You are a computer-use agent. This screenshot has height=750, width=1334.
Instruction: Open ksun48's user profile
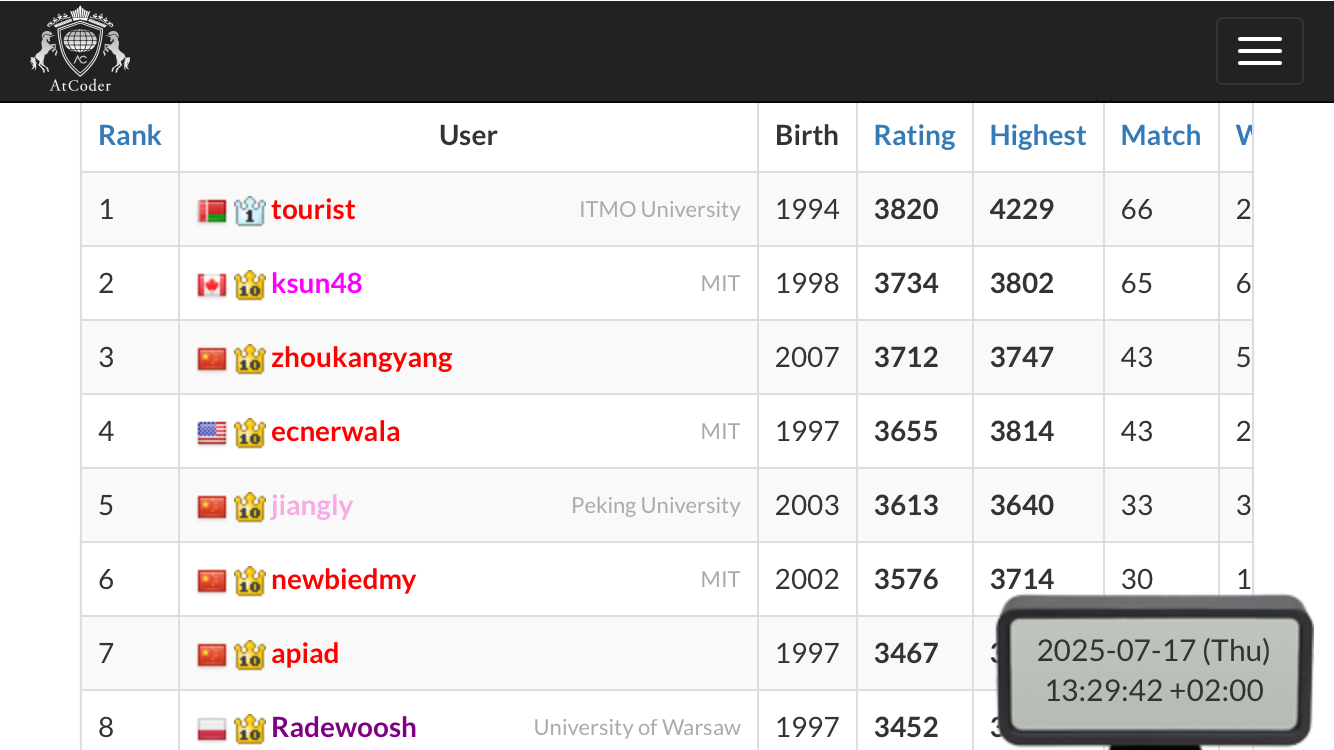pyautogui.click(x=316, y=284)
